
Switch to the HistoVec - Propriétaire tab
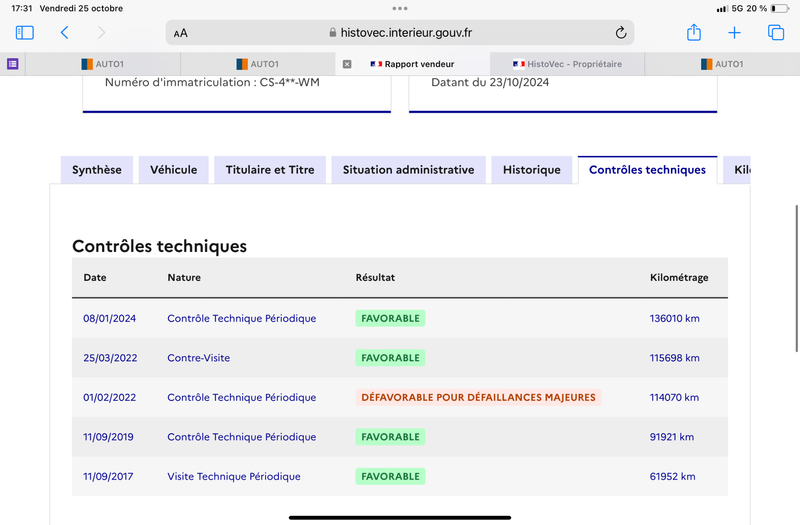coord(567,64)
